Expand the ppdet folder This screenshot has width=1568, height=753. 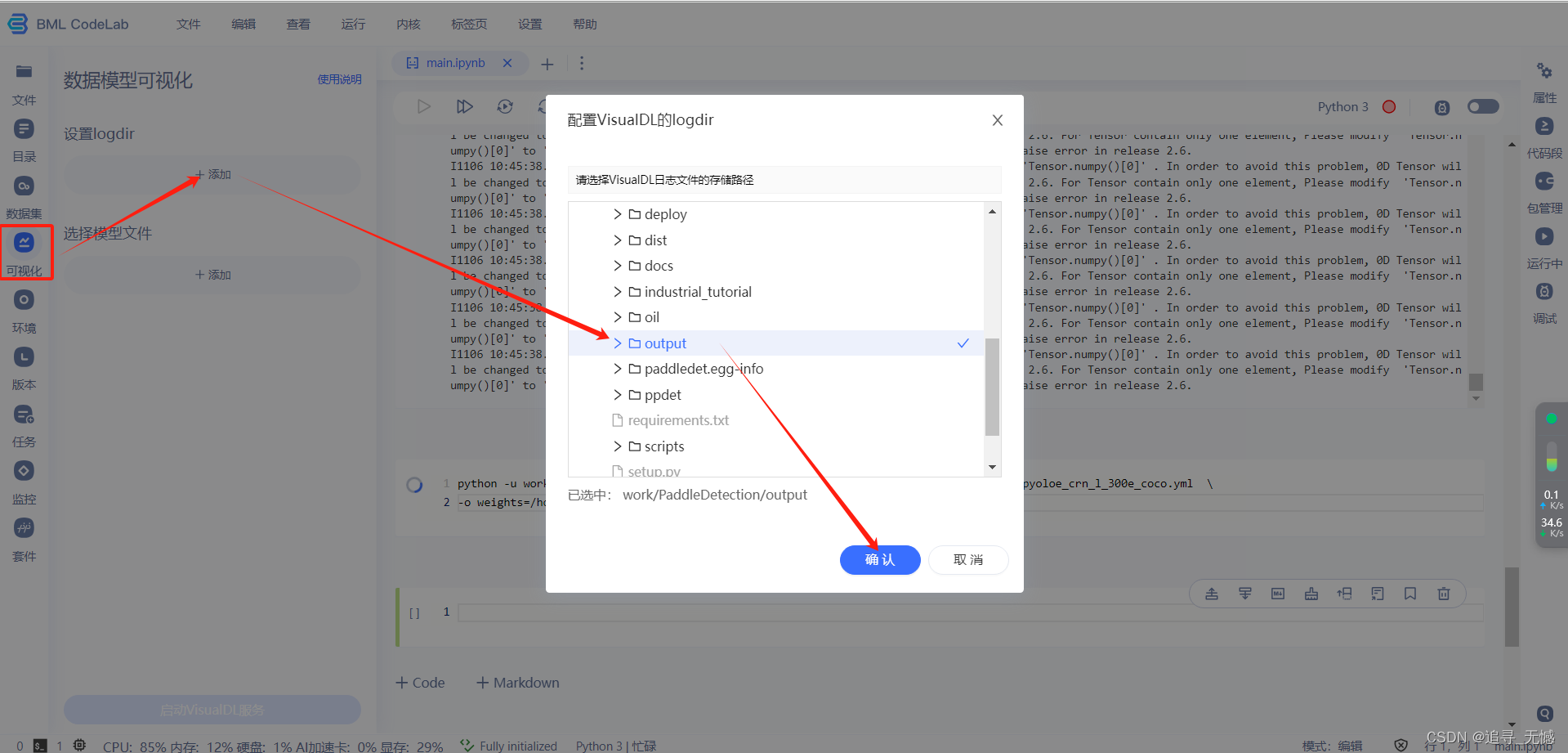pyautogui.click(x=618, y=395)
